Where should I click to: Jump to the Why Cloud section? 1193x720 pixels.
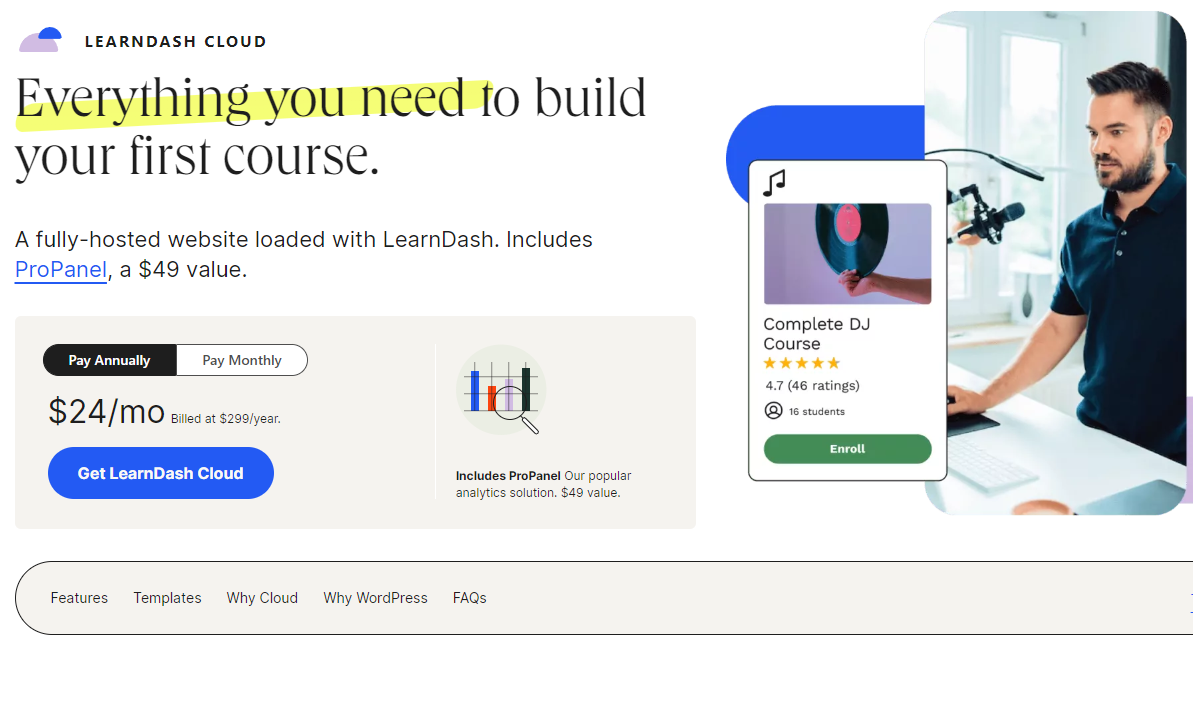(262, 598)
